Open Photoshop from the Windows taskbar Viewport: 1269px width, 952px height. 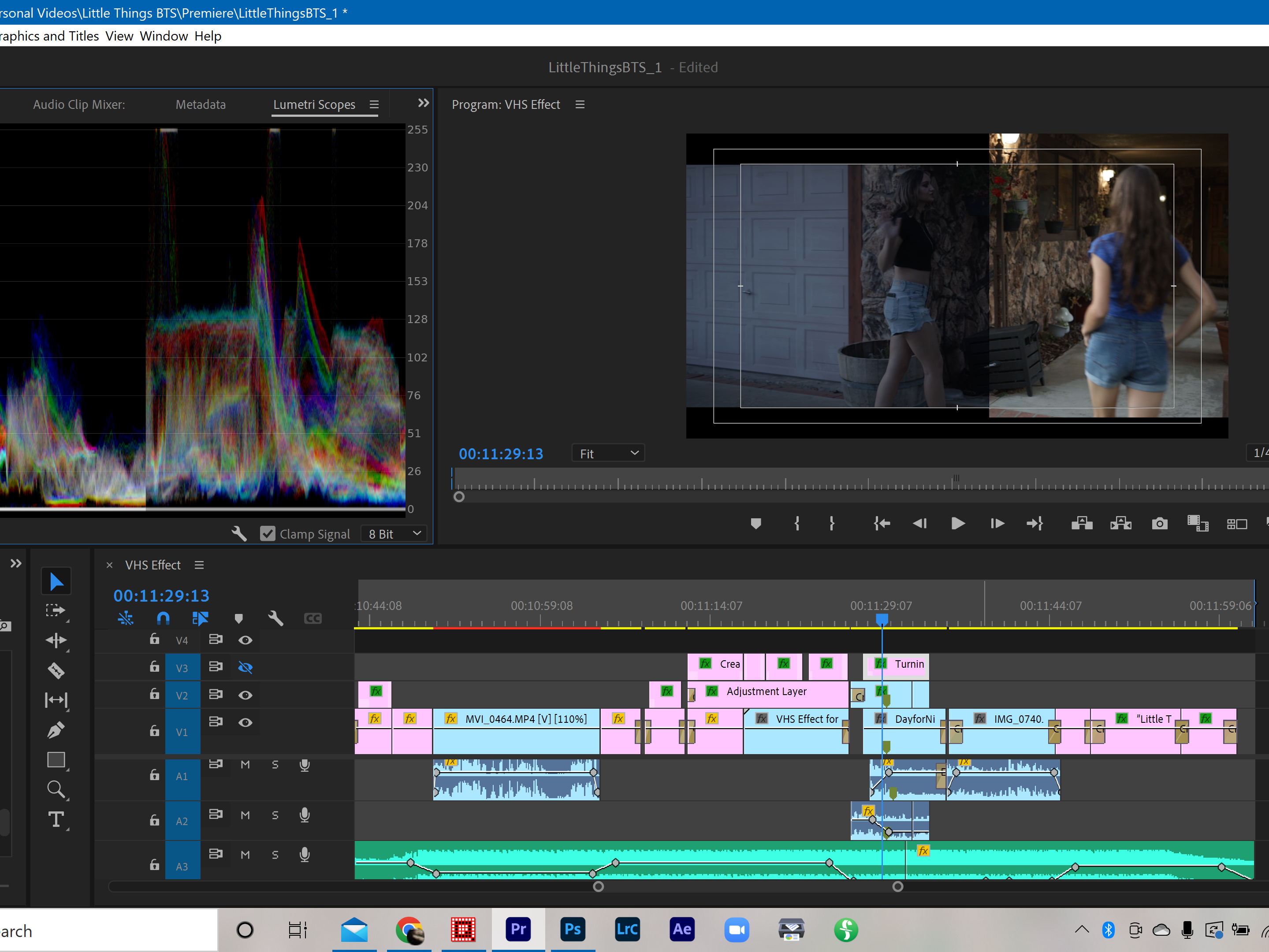tap(572, 929)
